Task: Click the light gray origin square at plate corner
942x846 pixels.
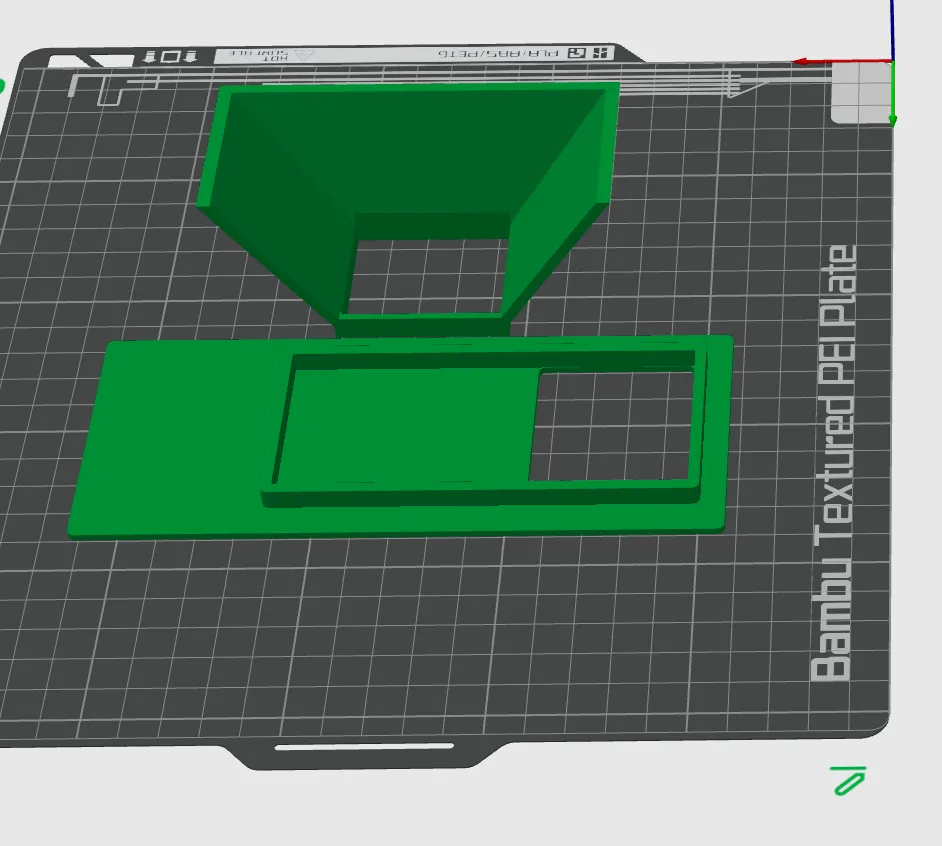Action: 861,93
